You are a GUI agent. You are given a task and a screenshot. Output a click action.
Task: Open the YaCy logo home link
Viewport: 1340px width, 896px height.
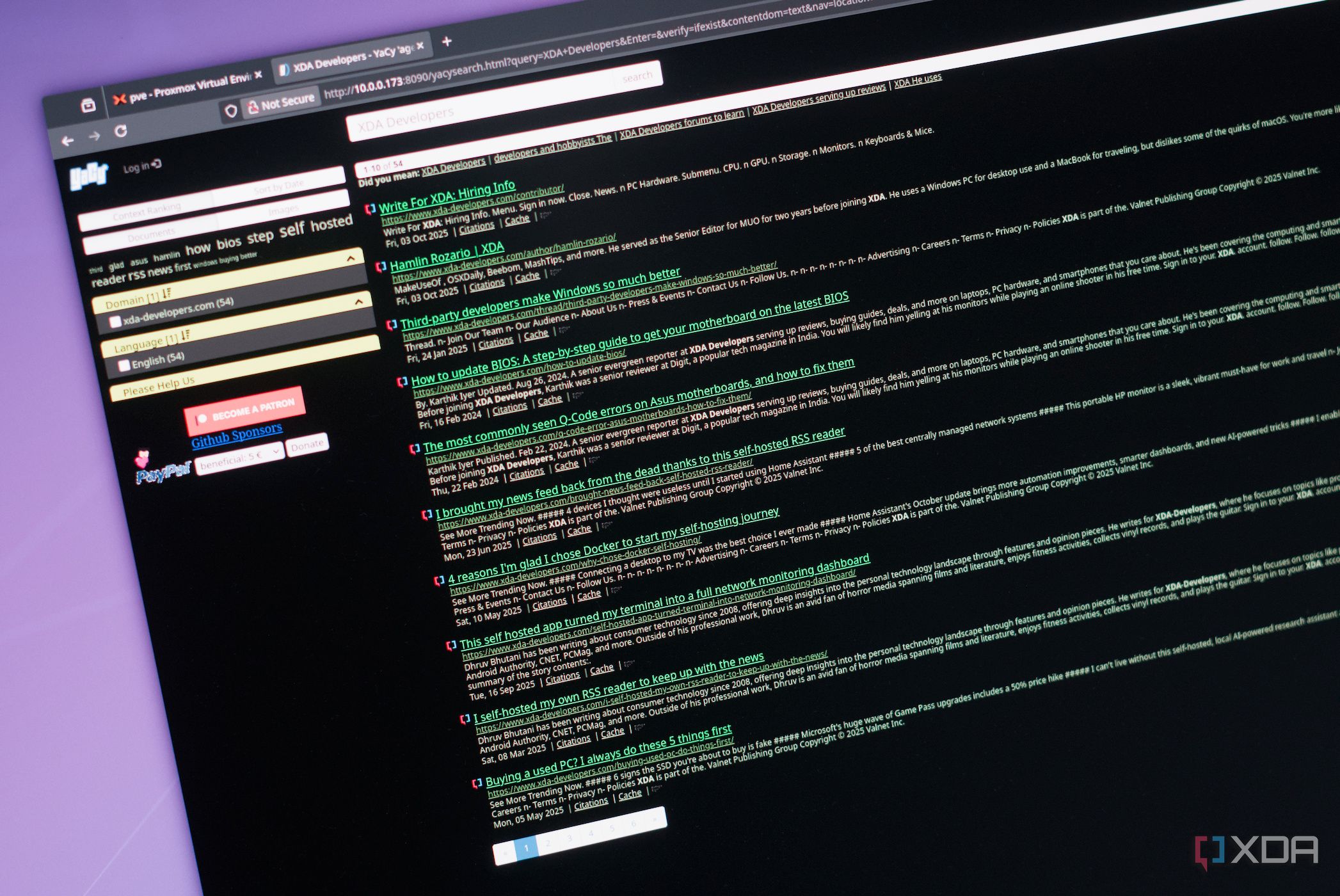[88, 177]
